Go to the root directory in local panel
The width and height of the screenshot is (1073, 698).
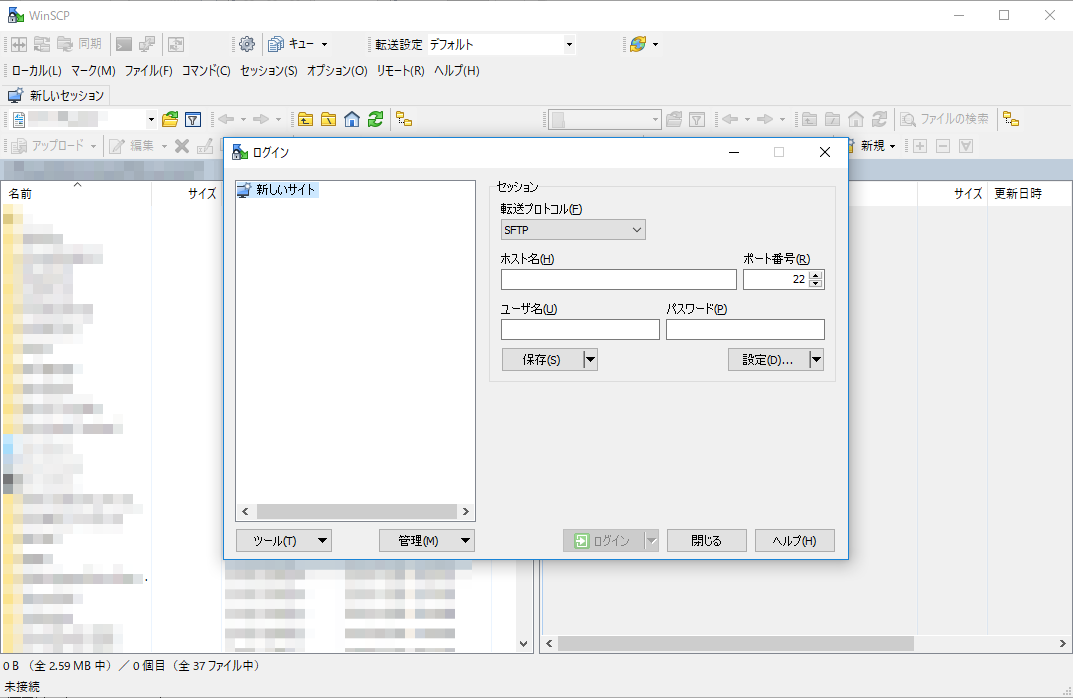click(x=328, y=120)
